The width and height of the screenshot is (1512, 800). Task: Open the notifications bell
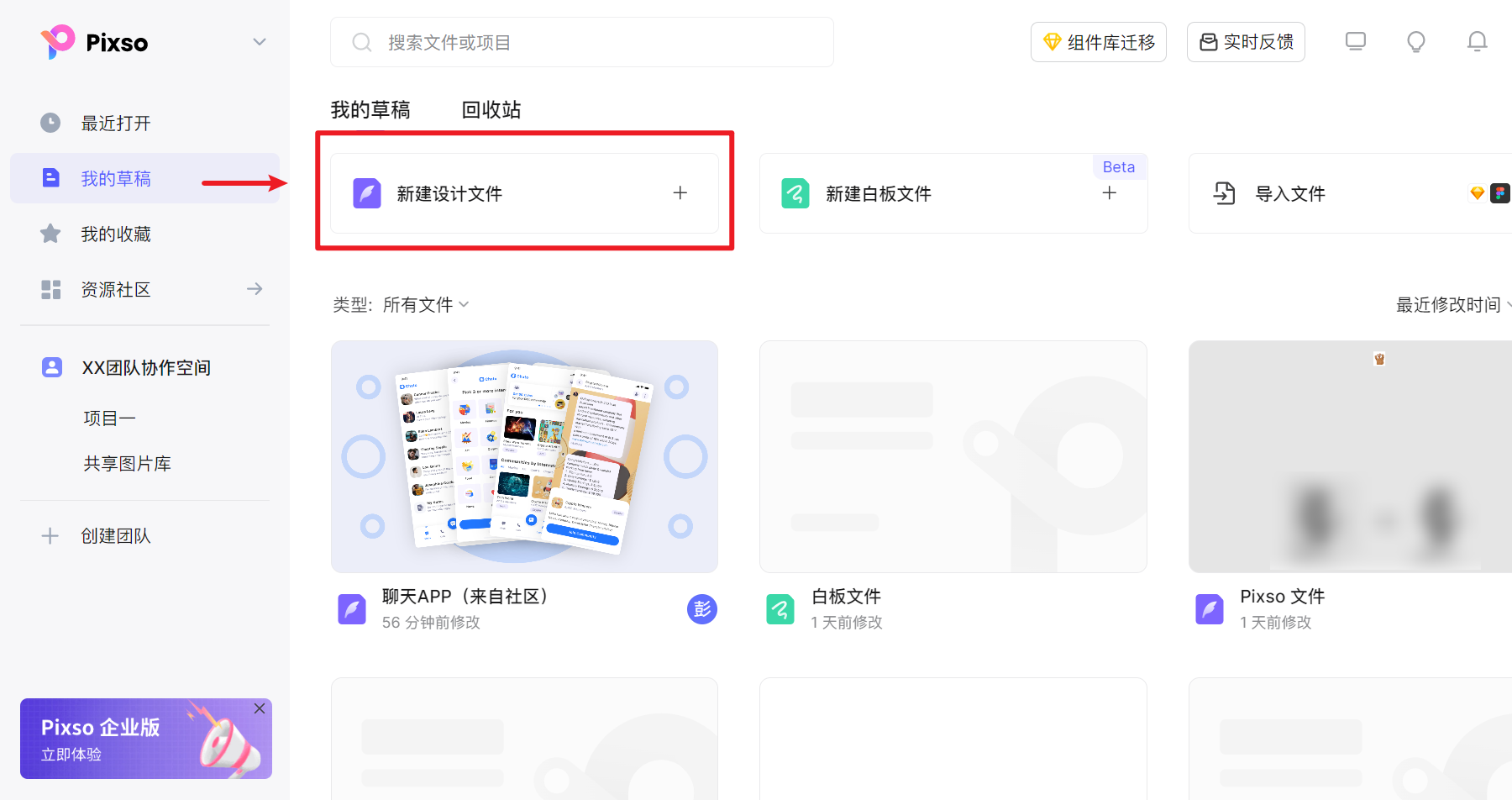[x=1478, y=42]
